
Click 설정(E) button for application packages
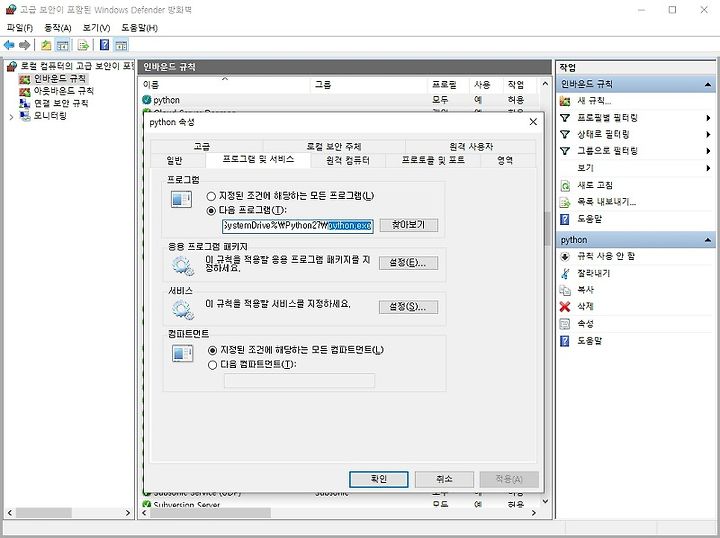tap(408, 263)
